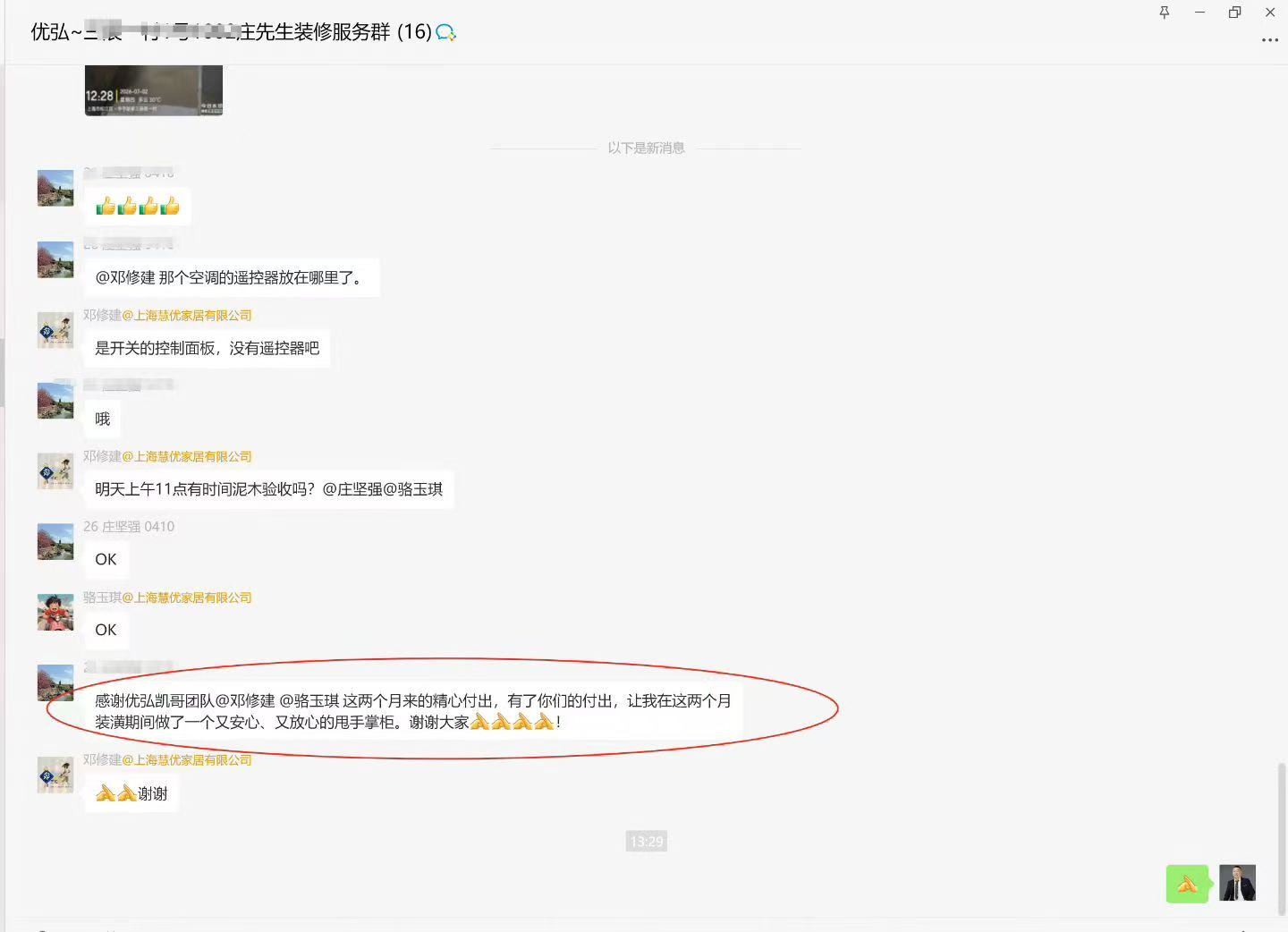Select the 感谢优弘凯哥团队 thank-you message
Image resolution: width=1288 pixels, height=932 pixels.
coord(413,711)
